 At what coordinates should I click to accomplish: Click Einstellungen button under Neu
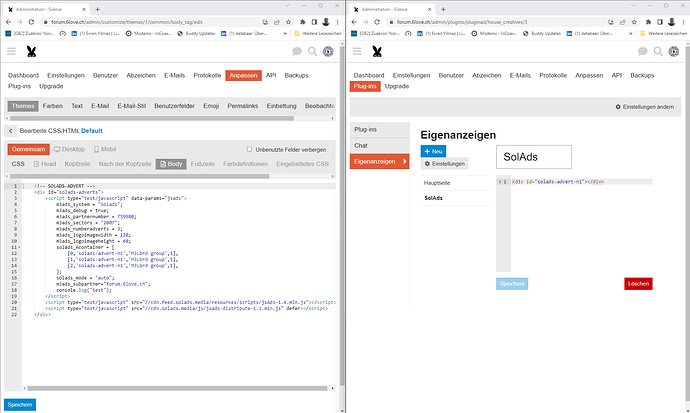444,164
